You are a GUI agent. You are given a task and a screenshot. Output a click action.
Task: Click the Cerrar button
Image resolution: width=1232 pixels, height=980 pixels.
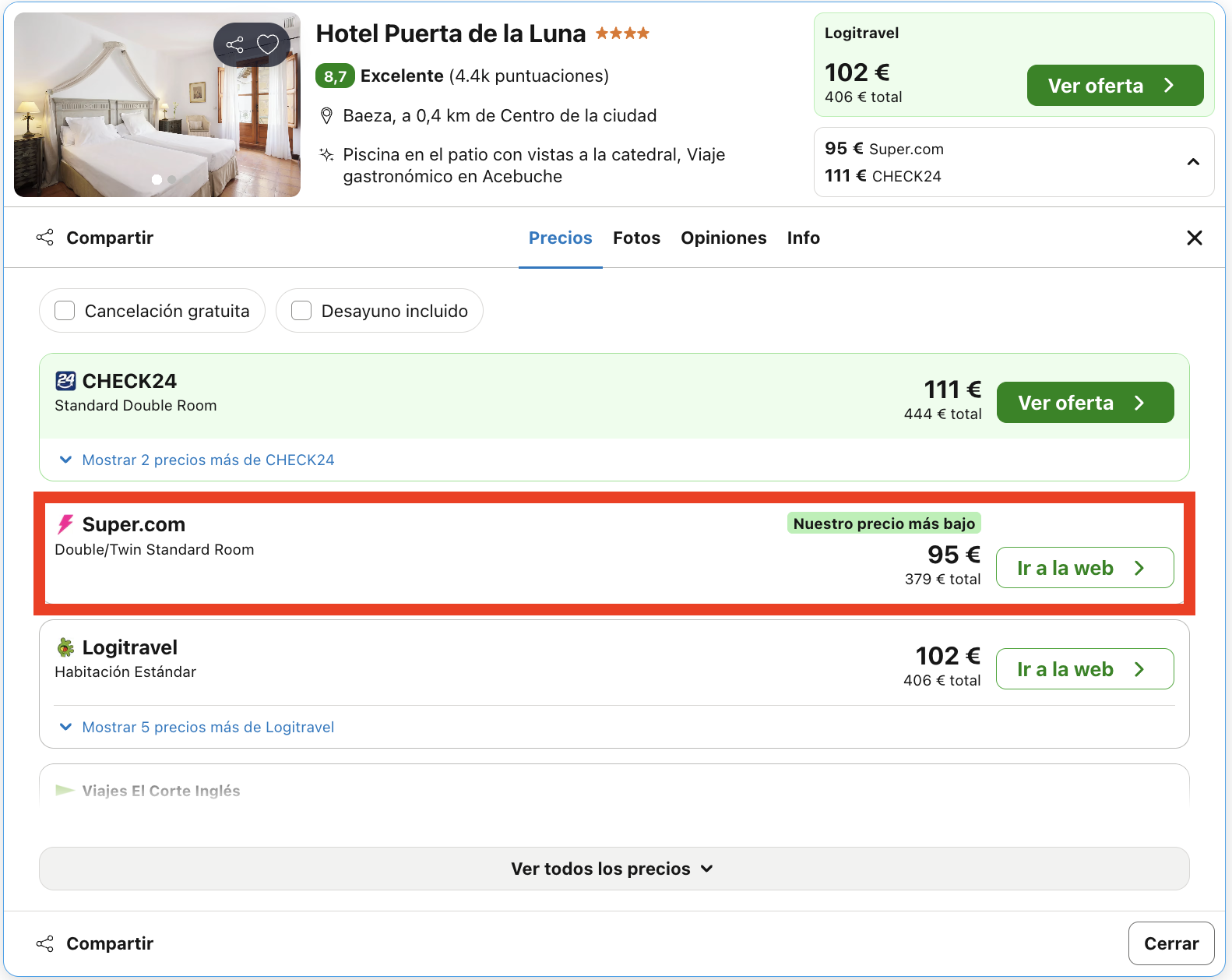(x=1171, y=943)
